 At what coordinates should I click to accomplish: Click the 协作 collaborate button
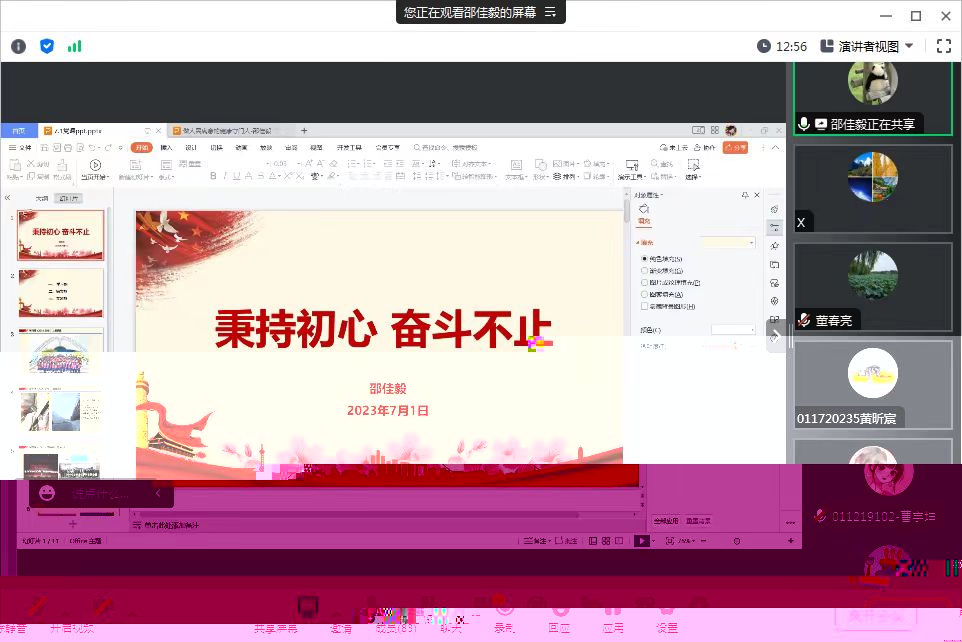pyautogui.click(x=705, y=148)
